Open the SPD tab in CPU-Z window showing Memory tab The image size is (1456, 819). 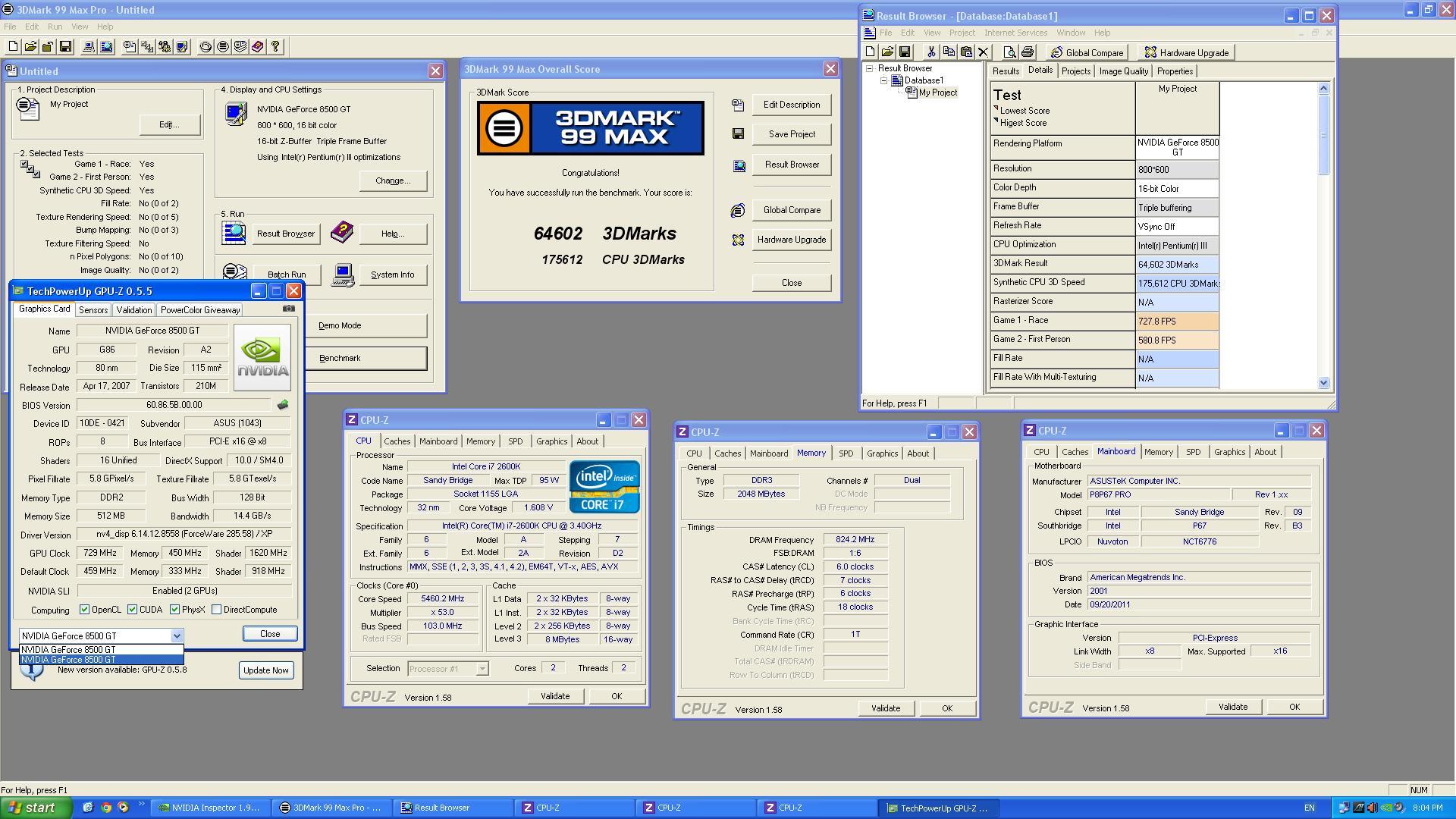click(x=846, y=453)
